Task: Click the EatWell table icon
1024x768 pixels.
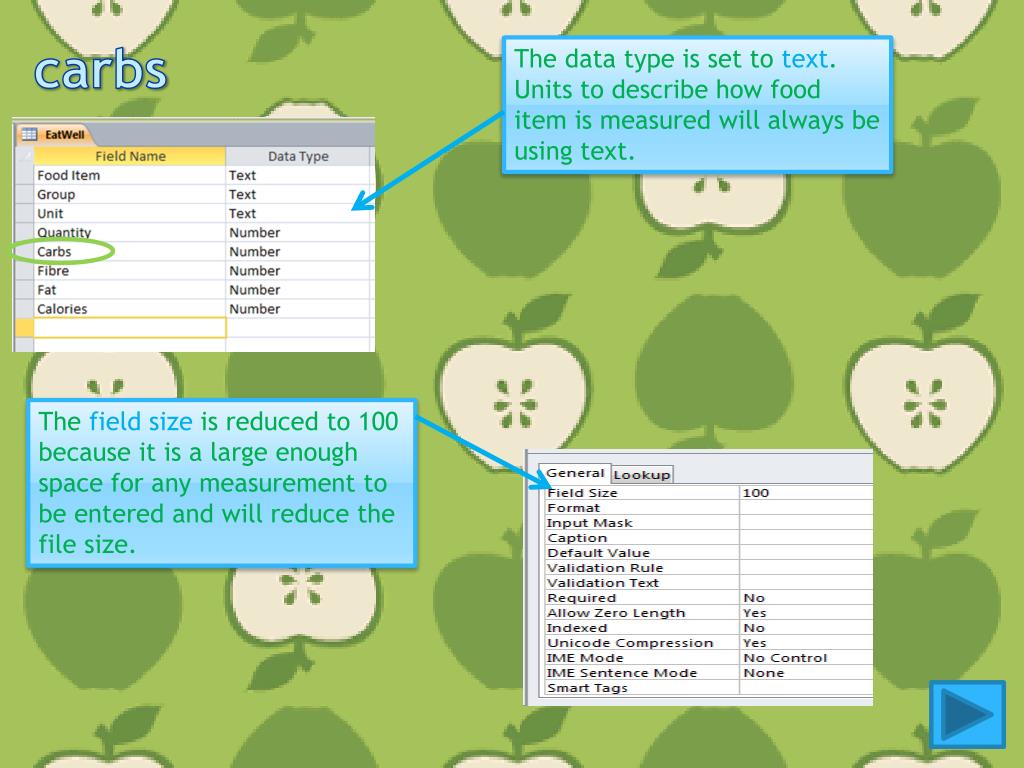Action: [x=29, y=135]
